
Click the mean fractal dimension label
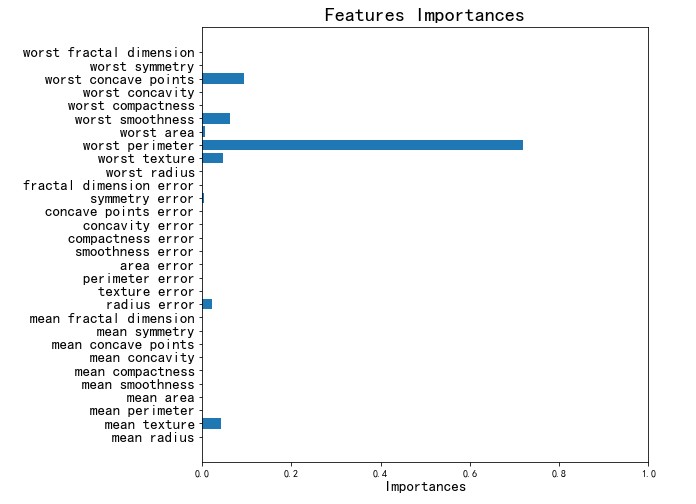[112, 318]
